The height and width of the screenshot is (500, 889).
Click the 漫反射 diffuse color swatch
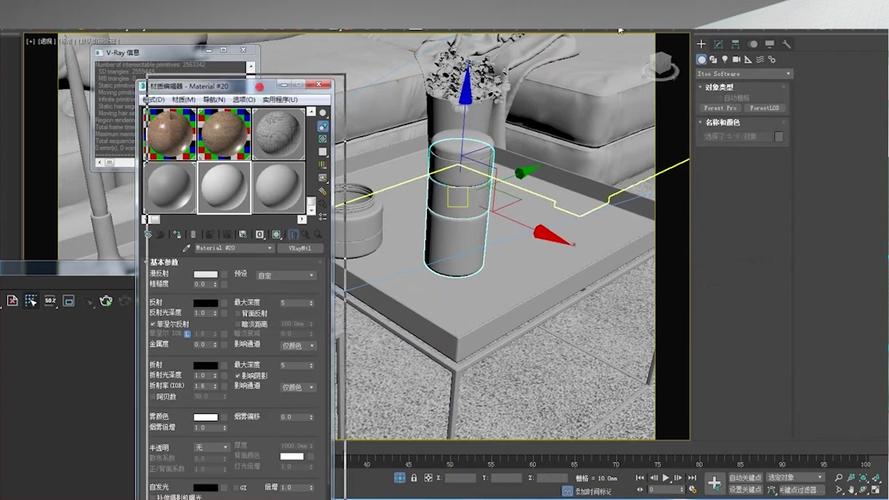coord(205,274)
